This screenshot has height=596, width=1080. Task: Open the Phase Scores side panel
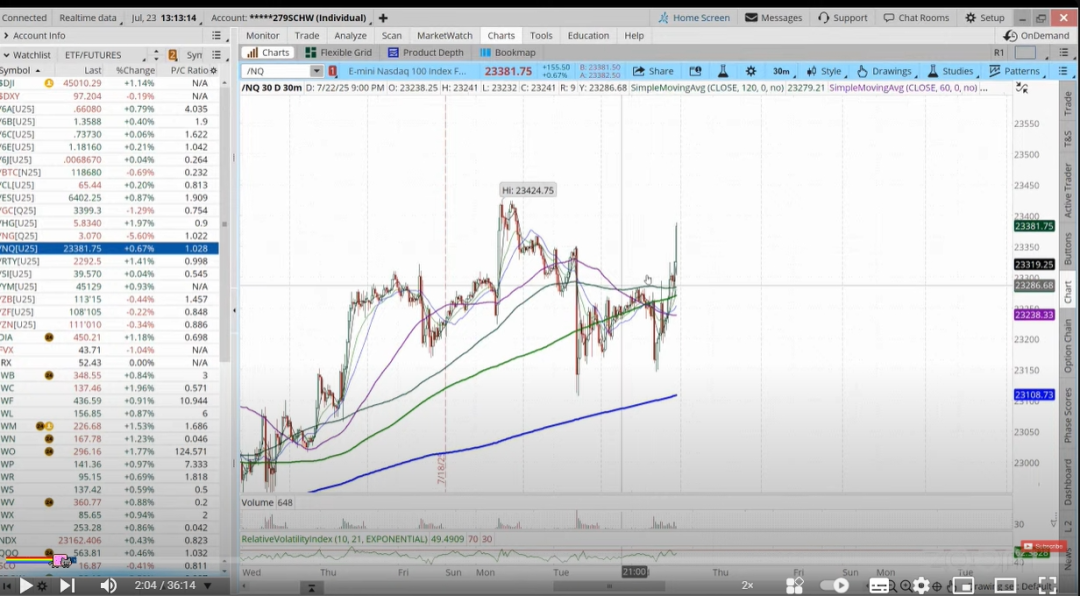pyautogui.click(x=1068, y=415)
